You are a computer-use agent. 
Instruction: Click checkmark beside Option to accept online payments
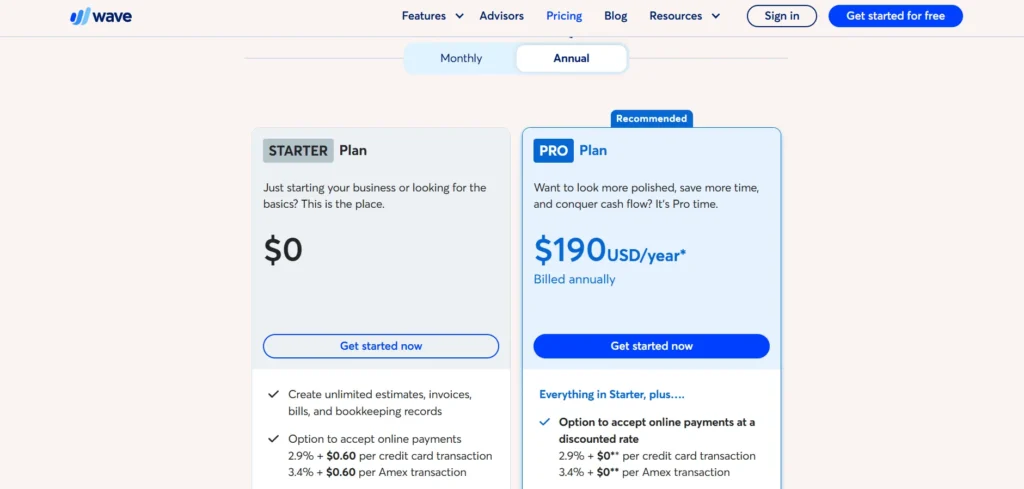click(273, 439)
